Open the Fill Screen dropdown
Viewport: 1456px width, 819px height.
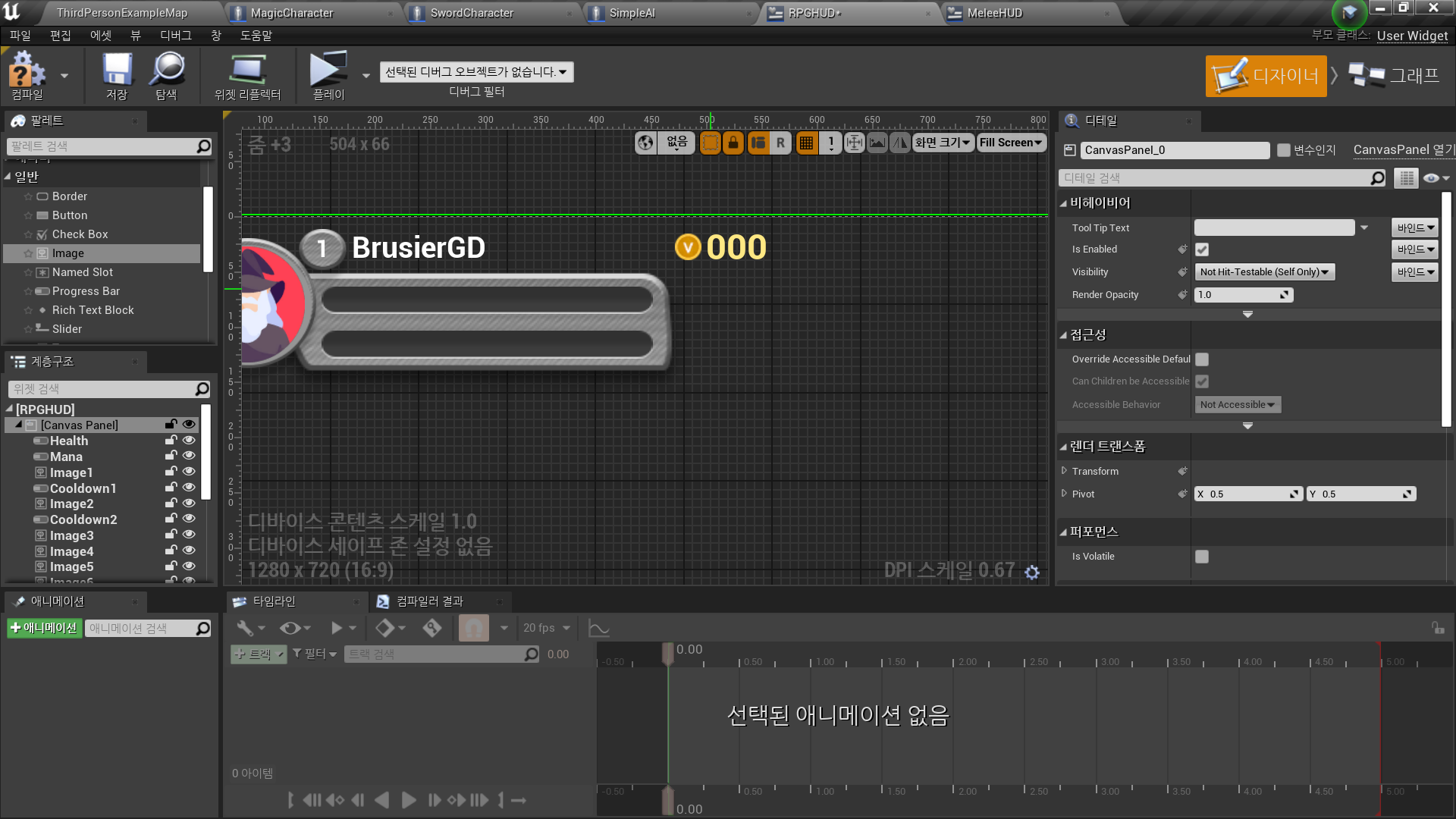point(1011,143)
